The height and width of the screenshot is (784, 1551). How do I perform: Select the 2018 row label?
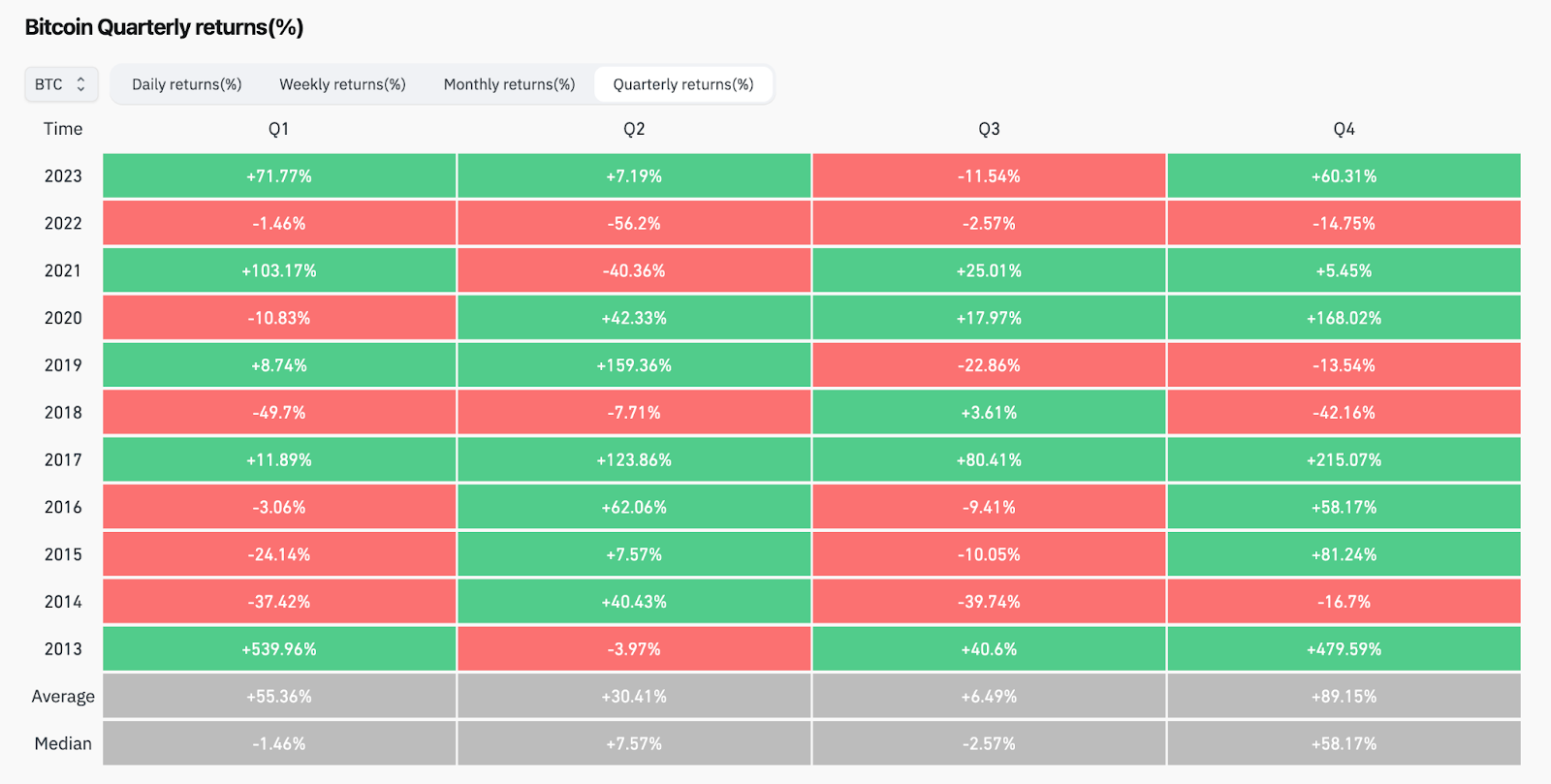tap(63, 413)
